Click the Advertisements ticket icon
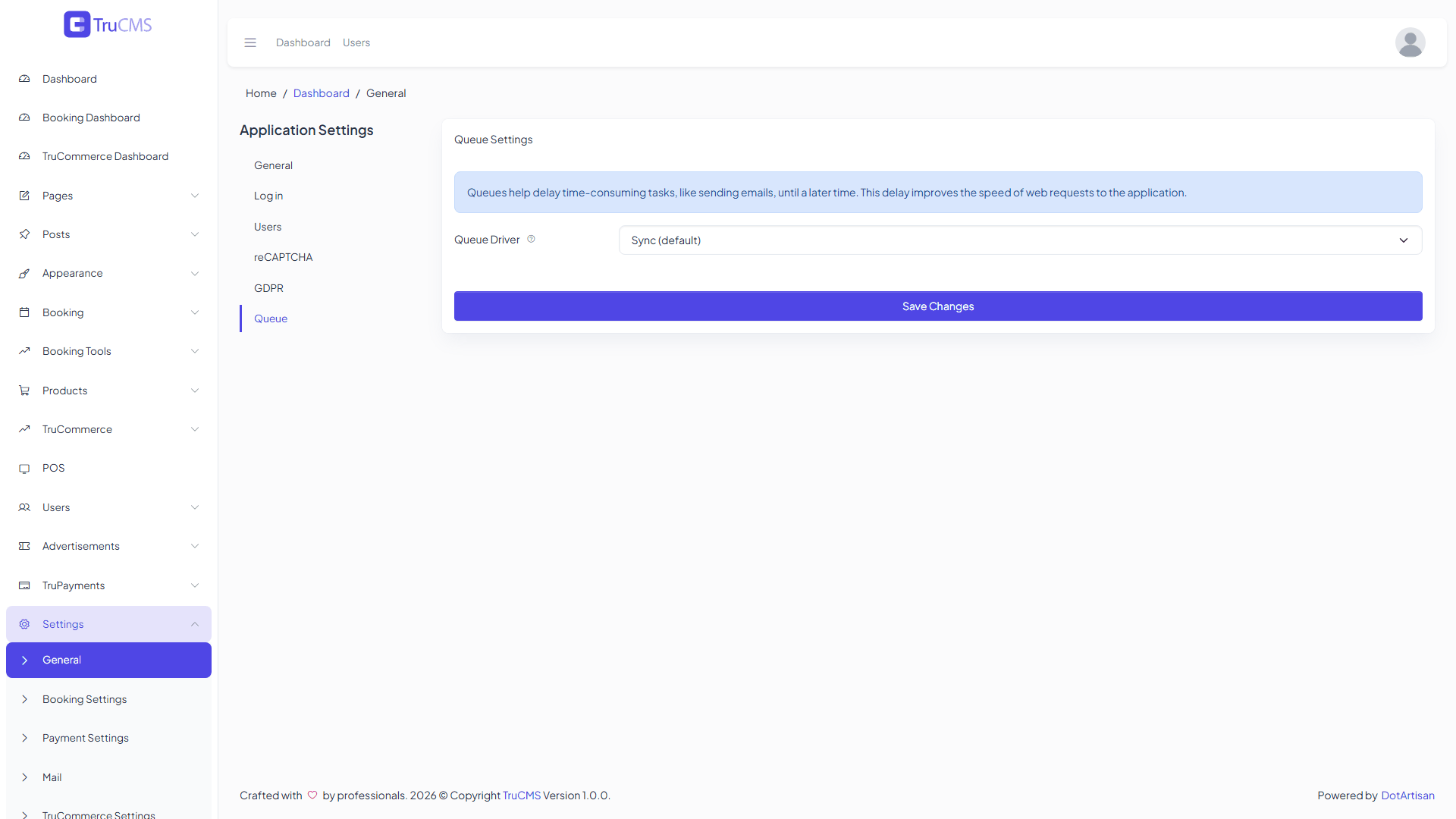 [x=24, y=546]
